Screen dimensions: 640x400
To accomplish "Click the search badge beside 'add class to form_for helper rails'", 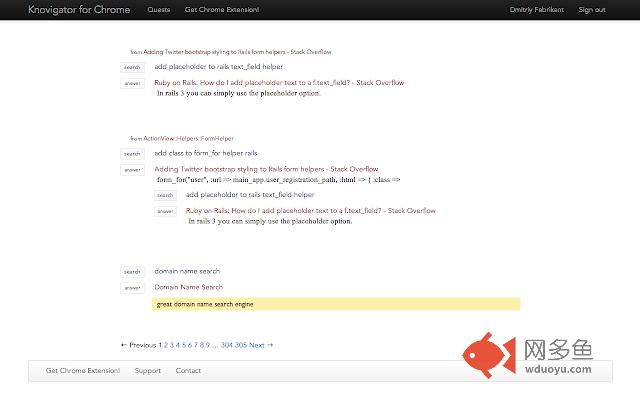I will [x=132, y=154].
